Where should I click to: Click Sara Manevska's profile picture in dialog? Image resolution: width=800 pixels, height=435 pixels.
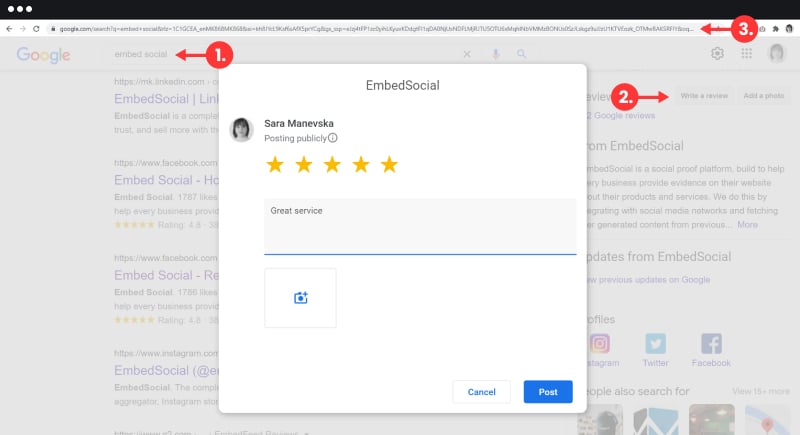(241, 130)
